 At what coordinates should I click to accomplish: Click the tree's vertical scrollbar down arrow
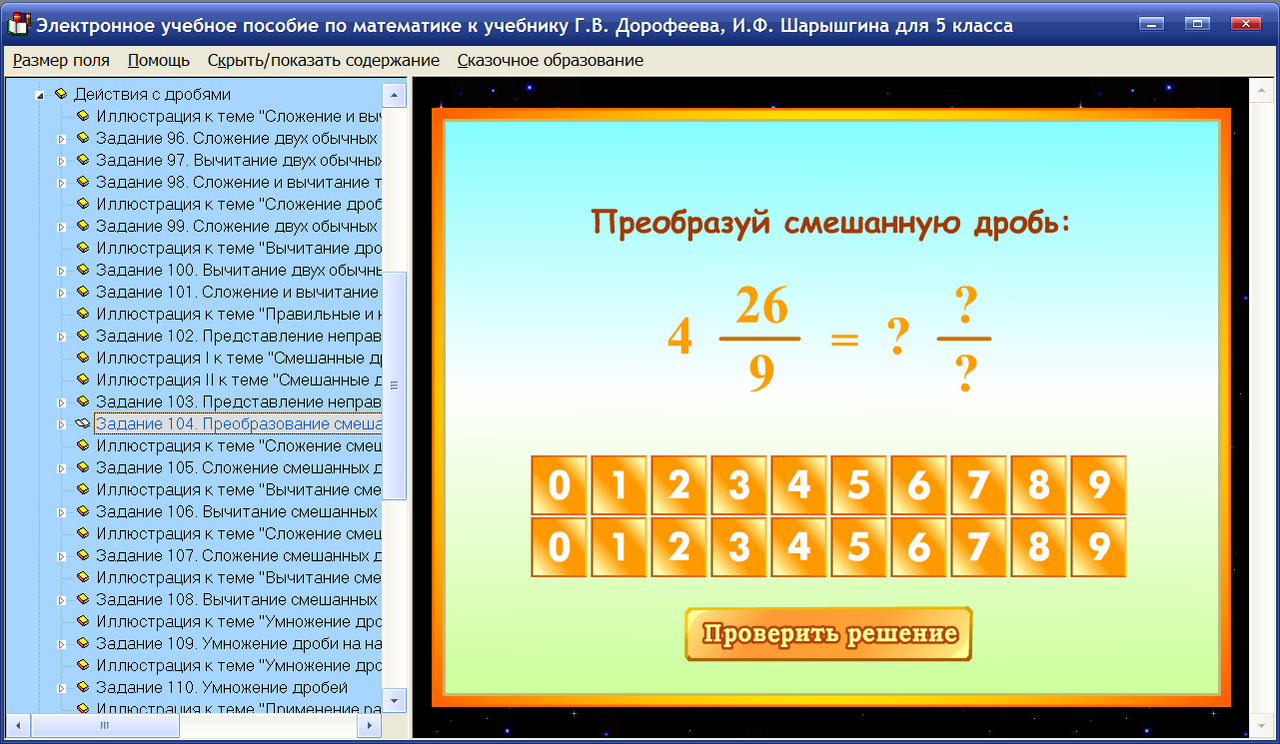click(x=395, y=702)
